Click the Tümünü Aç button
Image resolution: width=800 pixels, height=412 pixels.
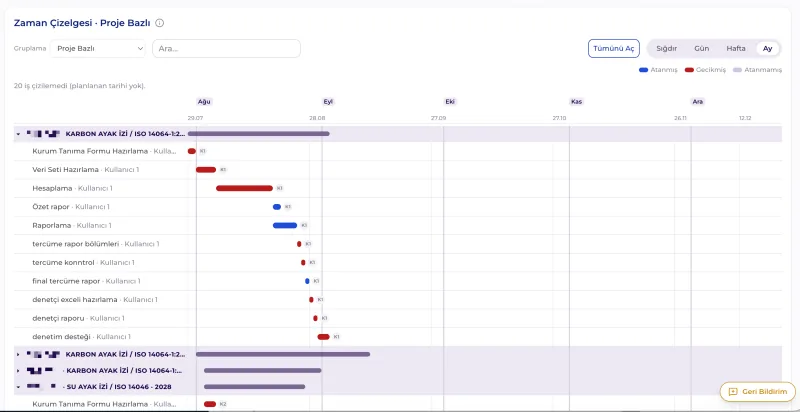coord(614,48)
